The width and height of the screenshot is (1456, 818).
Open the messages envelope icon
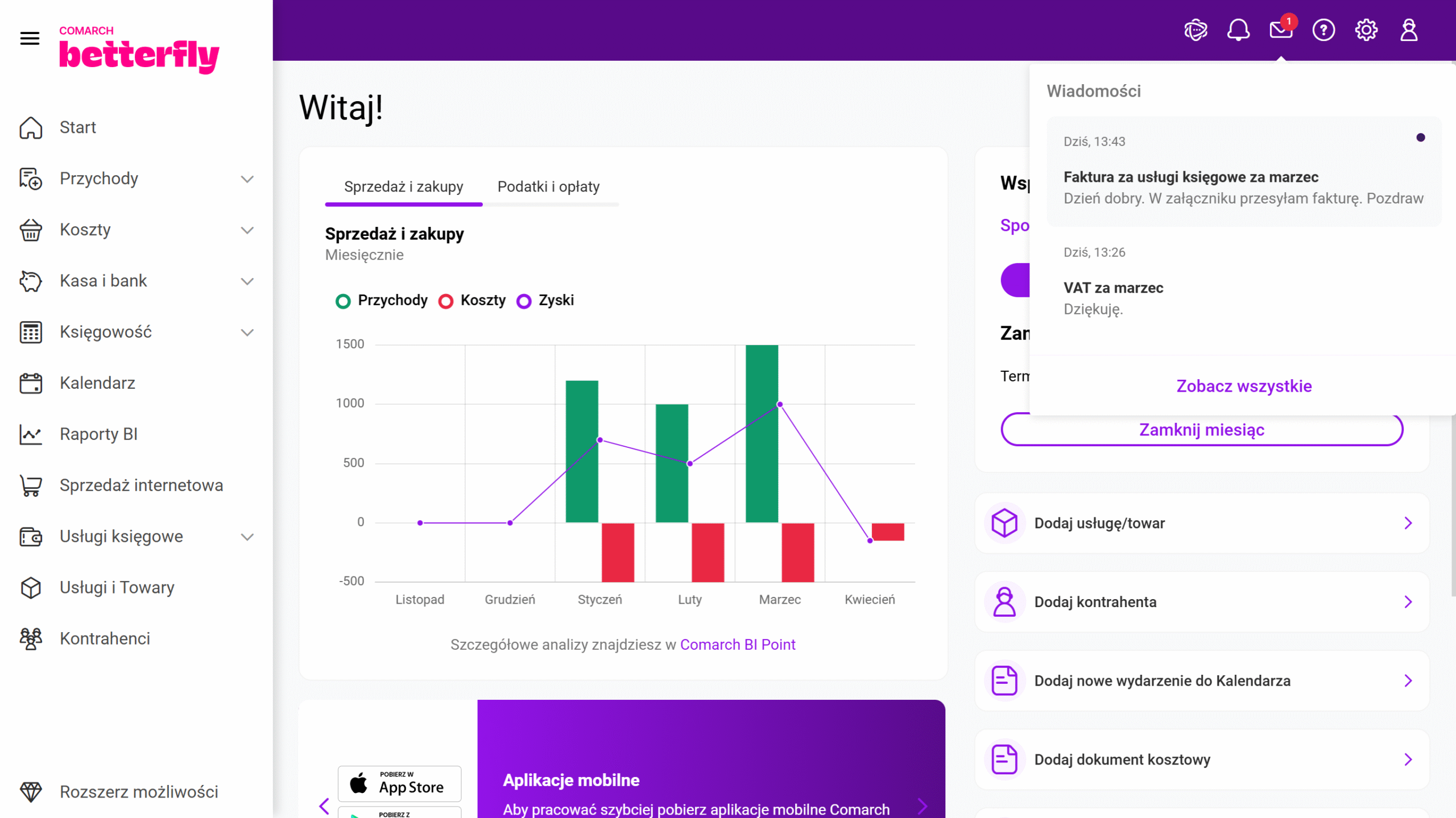(1281, 30)
